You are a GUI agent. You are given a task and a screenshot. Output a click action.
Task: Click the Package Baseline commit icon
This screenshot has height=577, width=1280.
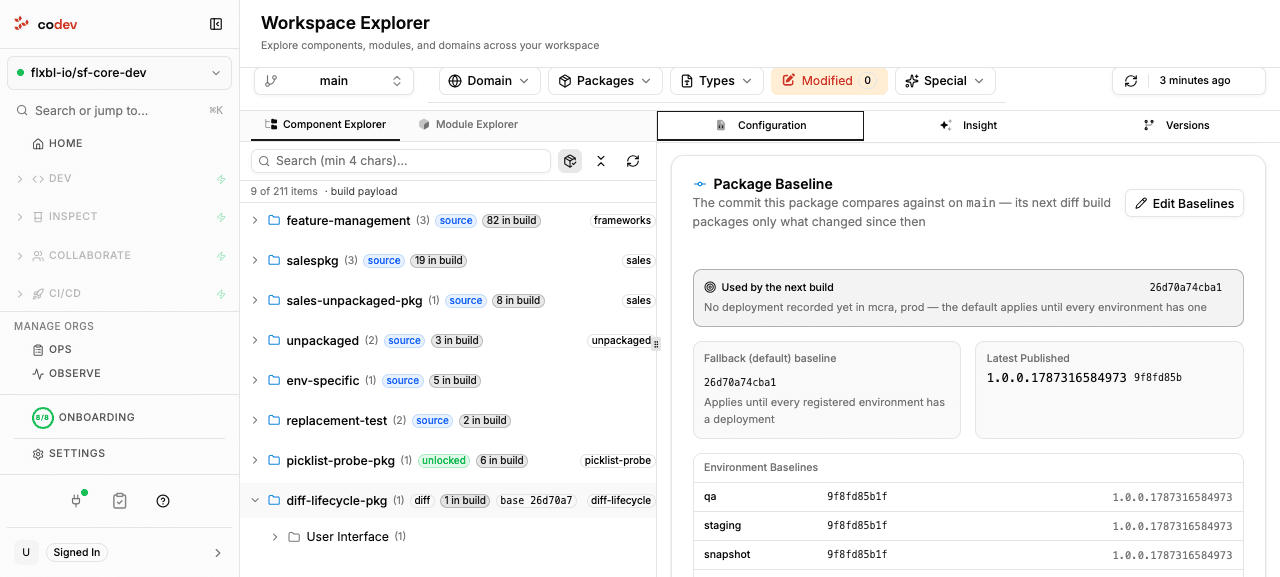coord(700,184)
